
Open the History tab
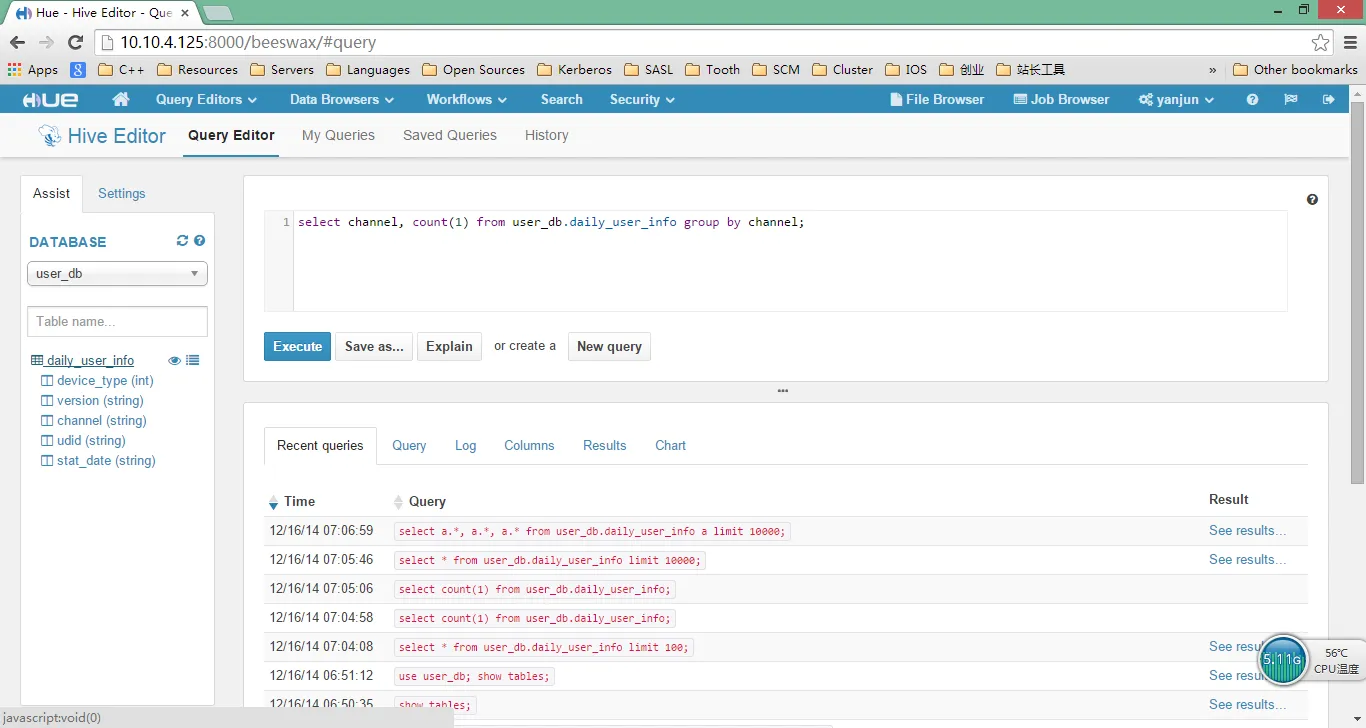point(546,136)
